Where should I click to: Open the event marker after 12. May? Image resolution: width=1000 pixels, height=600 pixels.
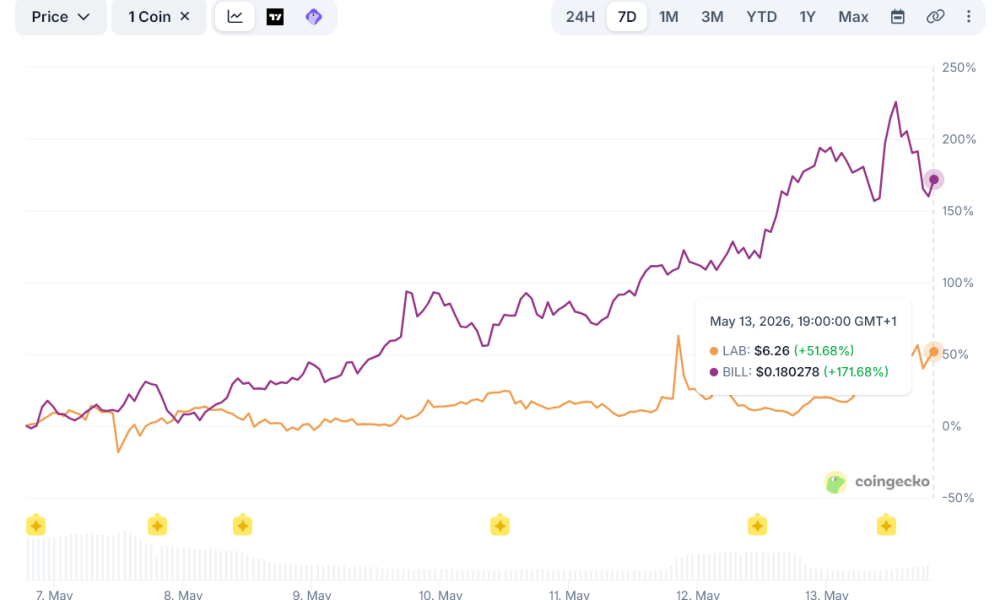[757, 525]
